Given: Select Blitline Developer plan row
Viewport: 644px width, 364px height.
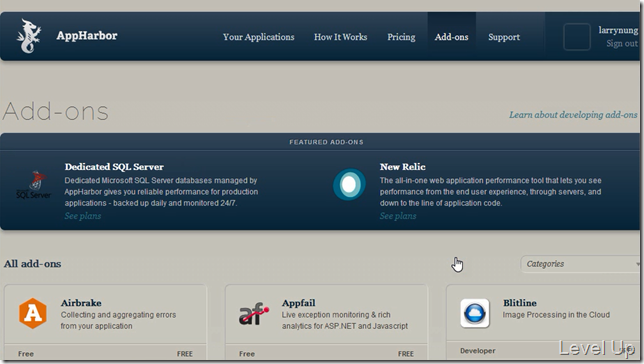Looking at the screenshot, I should pos(543,350).
